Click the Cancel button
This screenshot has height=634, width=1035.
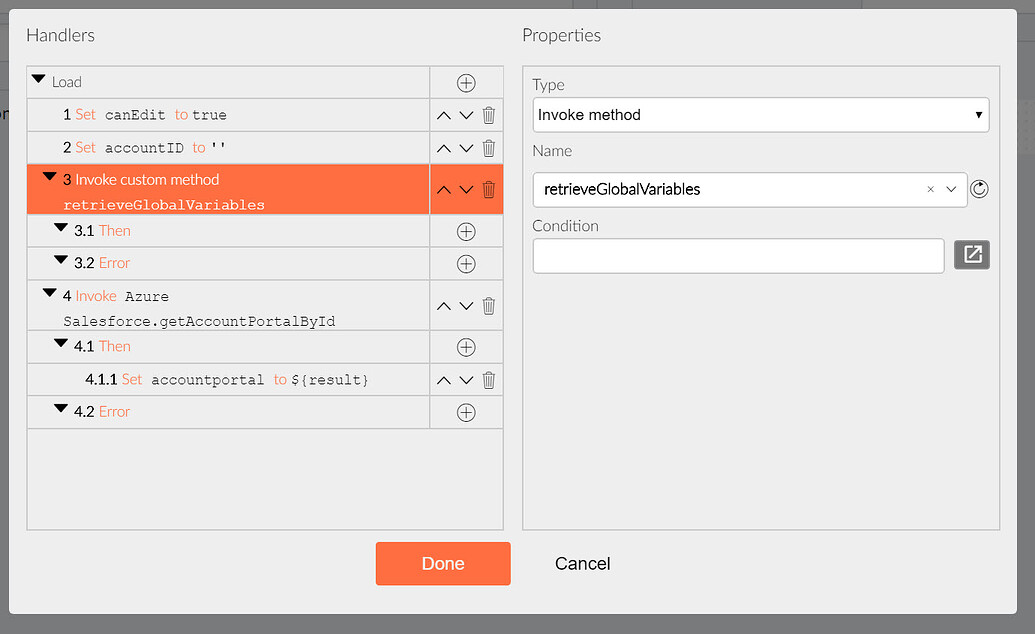click(x=582, y=563)
